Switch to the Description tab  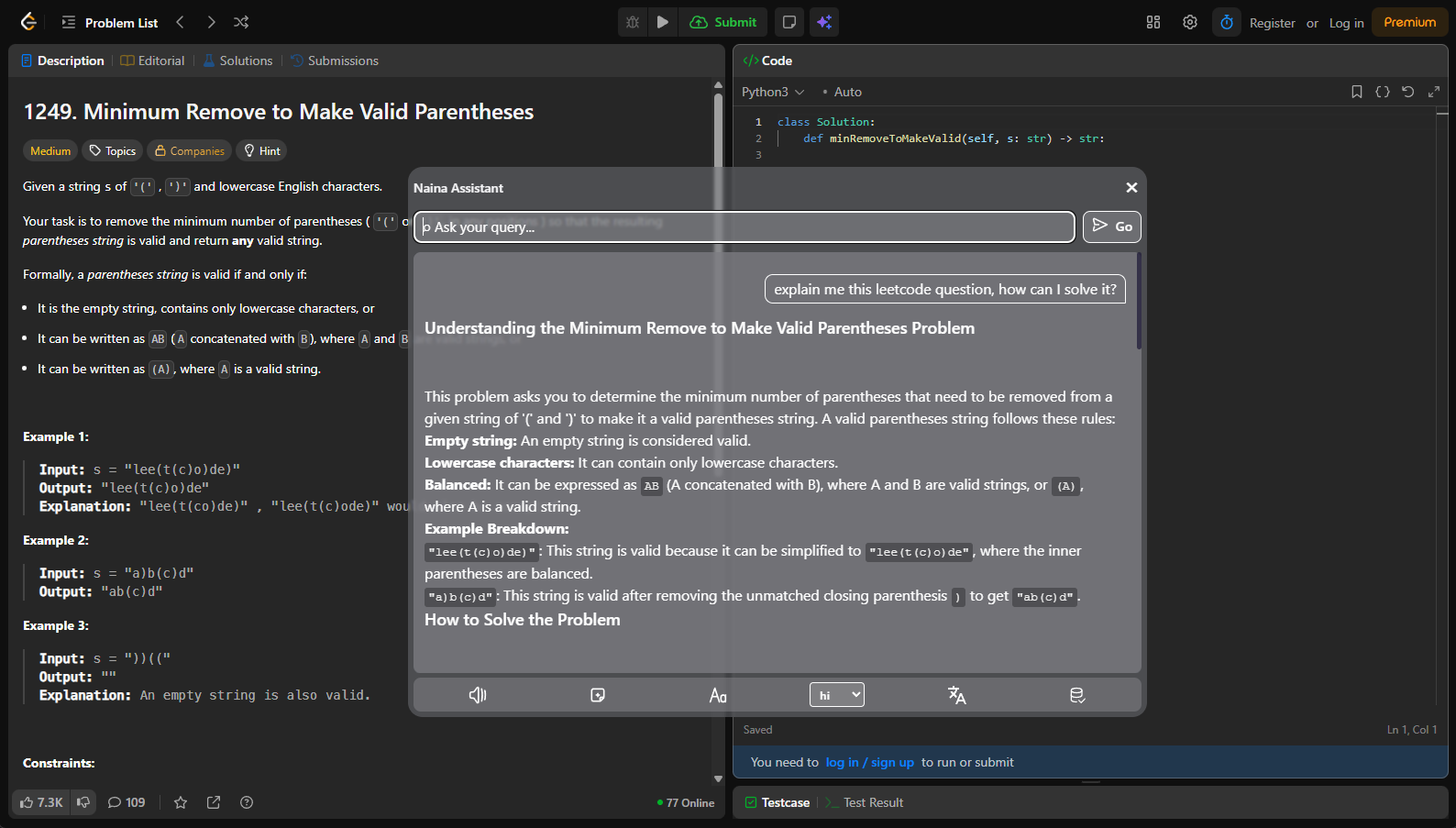pos(62,61)
